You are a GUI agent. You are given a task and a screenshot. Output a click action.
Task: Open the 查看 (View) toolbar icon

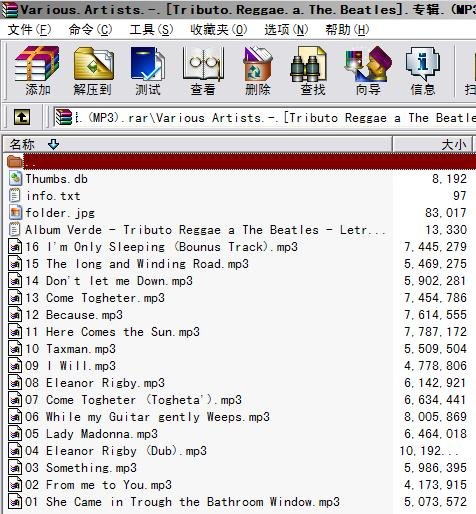click(203, 71)
